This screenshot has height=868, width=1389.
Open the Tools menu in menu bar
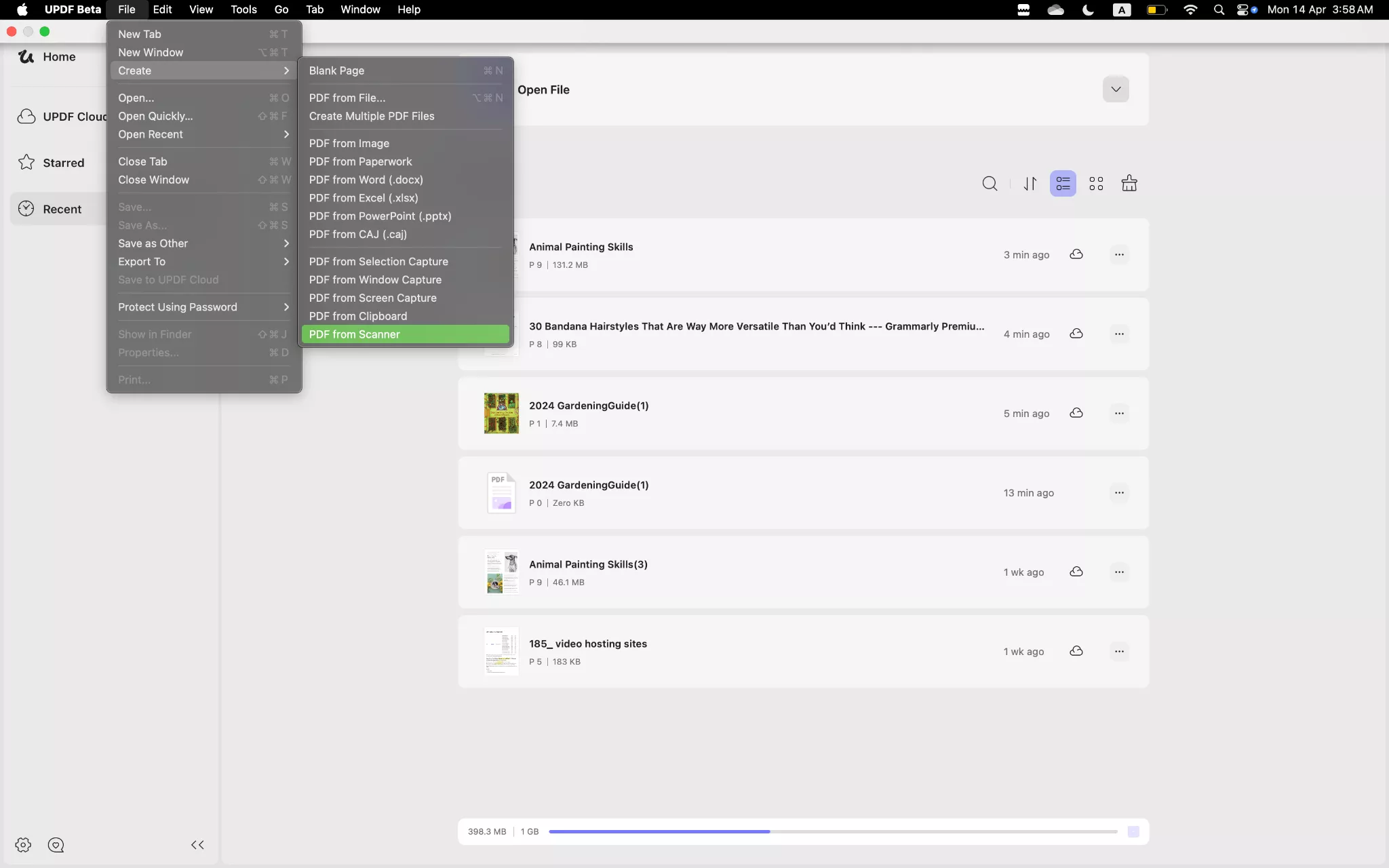point(243,9)
